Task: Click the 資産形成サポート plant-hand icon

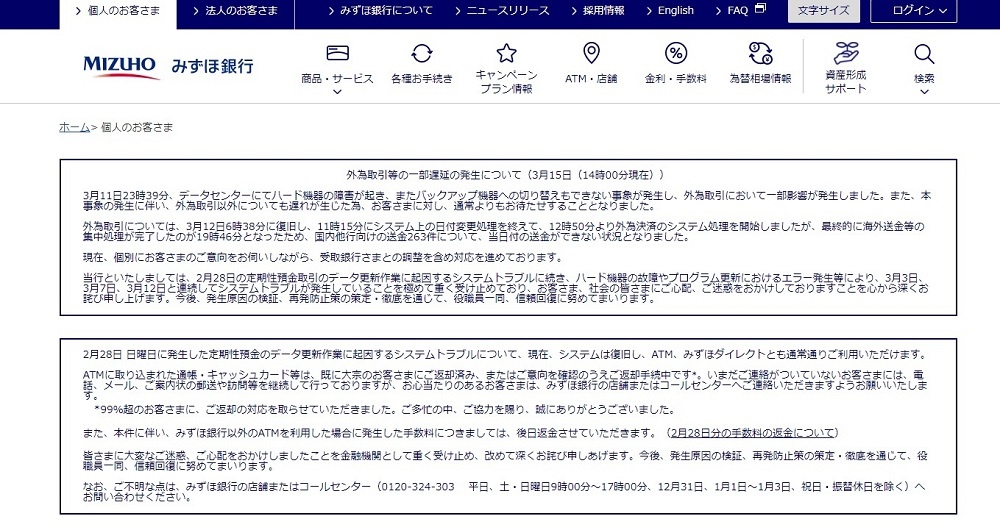Action: click(x=846, y=52)
